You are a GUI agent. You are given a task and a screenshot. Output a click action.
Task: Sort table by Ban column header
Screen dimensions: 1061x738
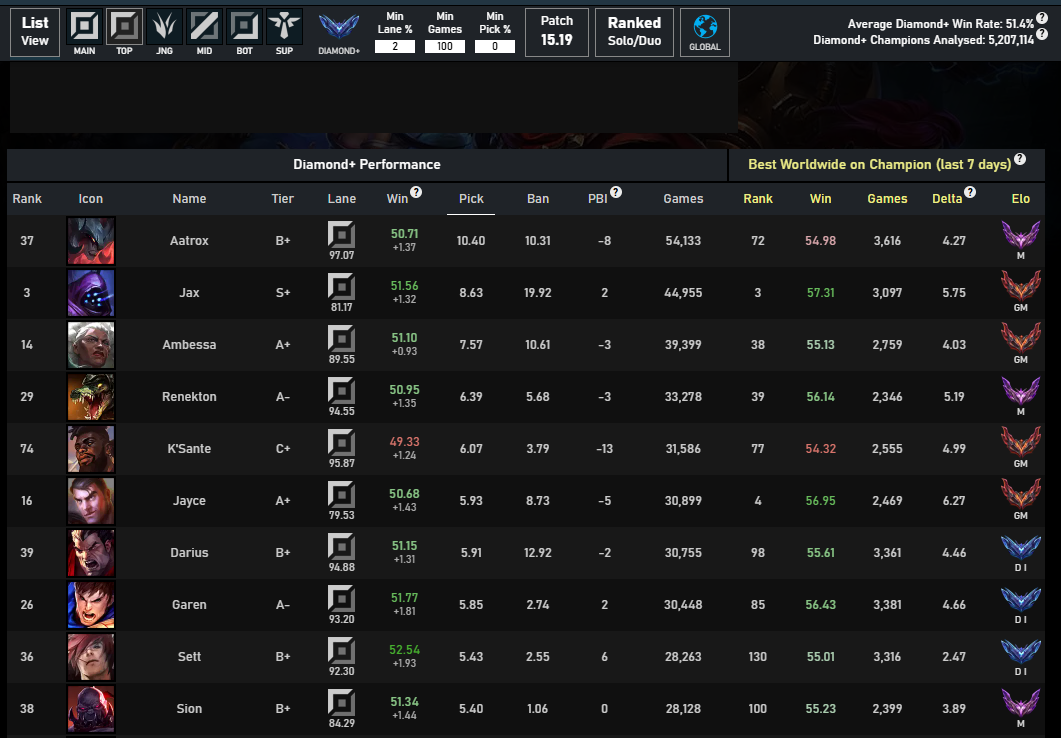tap(538, 199)
